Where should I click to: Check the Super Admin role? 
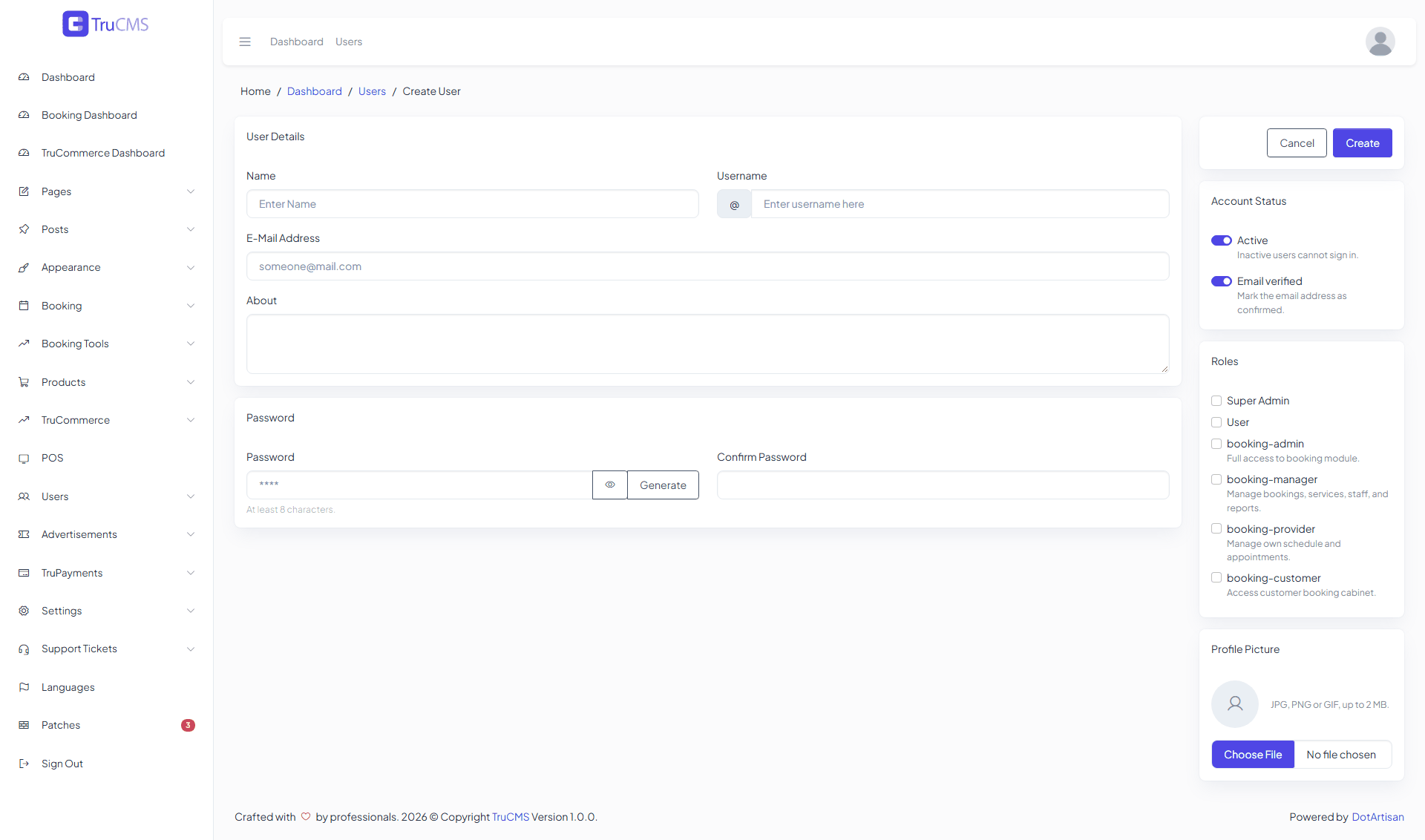pos(1216,401)
